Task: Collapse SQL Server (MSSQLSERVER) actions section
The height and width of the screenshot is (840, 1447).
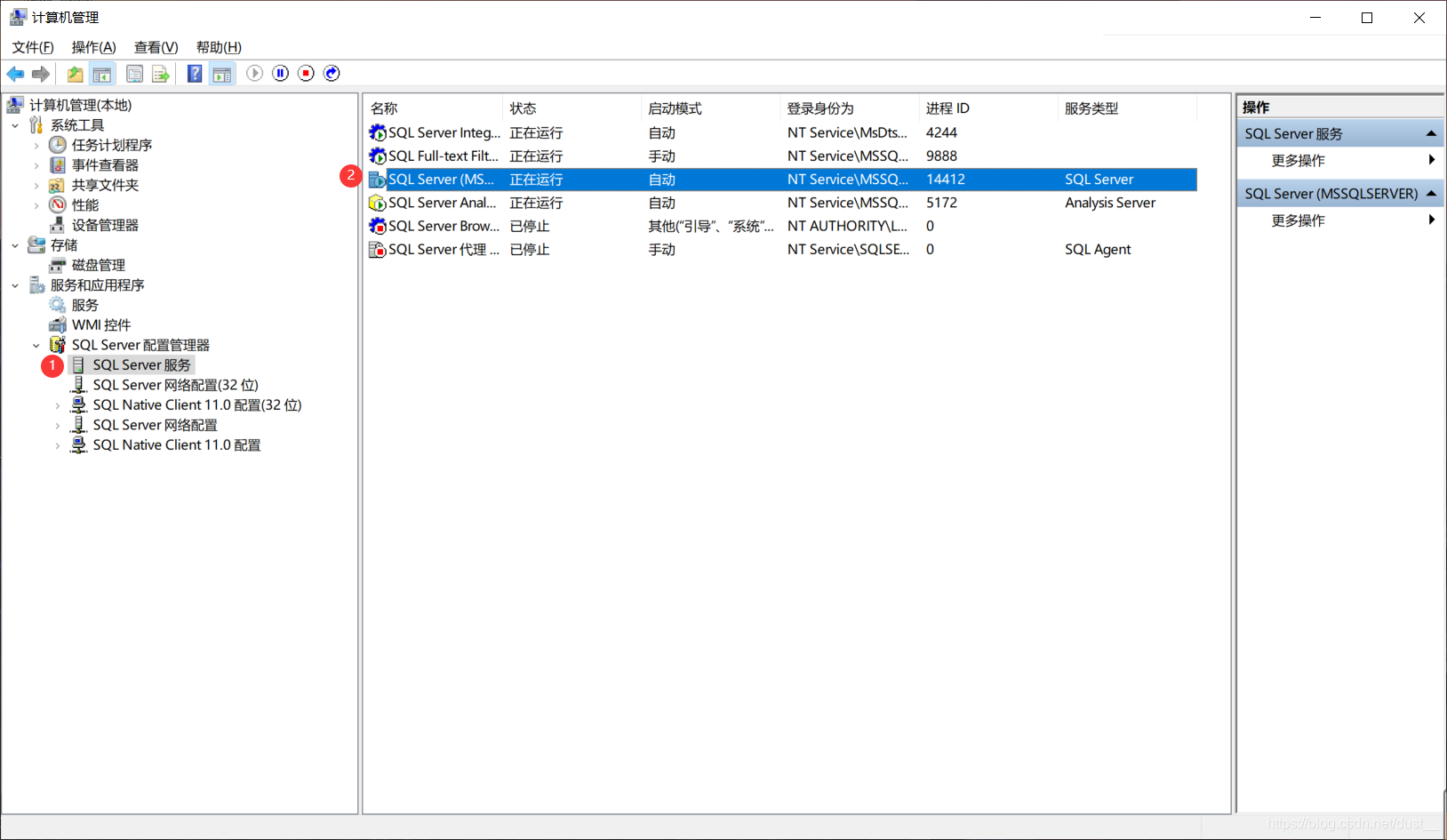Action: tap(1431, 193)
